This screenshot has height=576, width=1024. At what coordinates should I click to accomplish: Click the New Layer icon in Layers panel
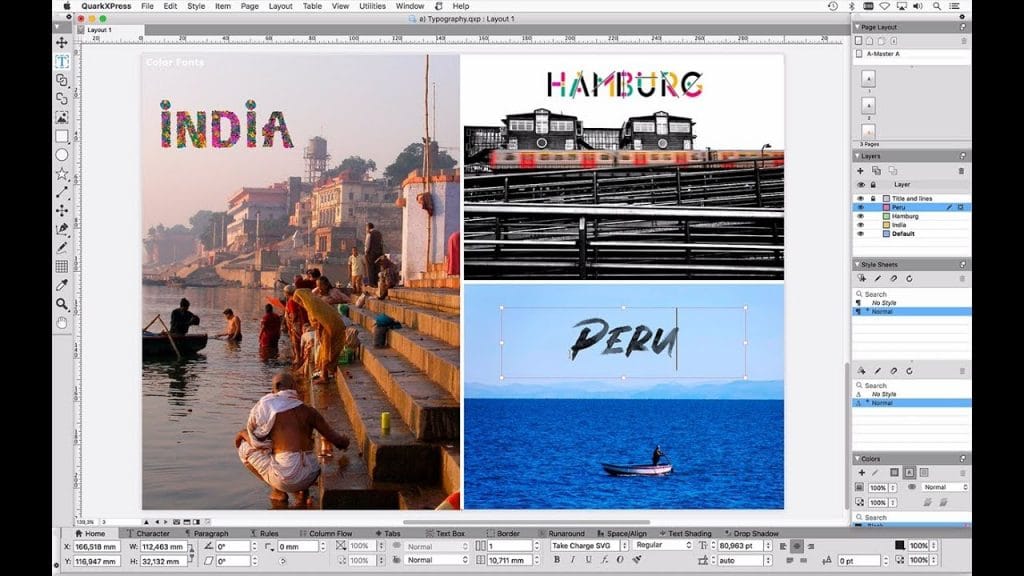point(861,171)
